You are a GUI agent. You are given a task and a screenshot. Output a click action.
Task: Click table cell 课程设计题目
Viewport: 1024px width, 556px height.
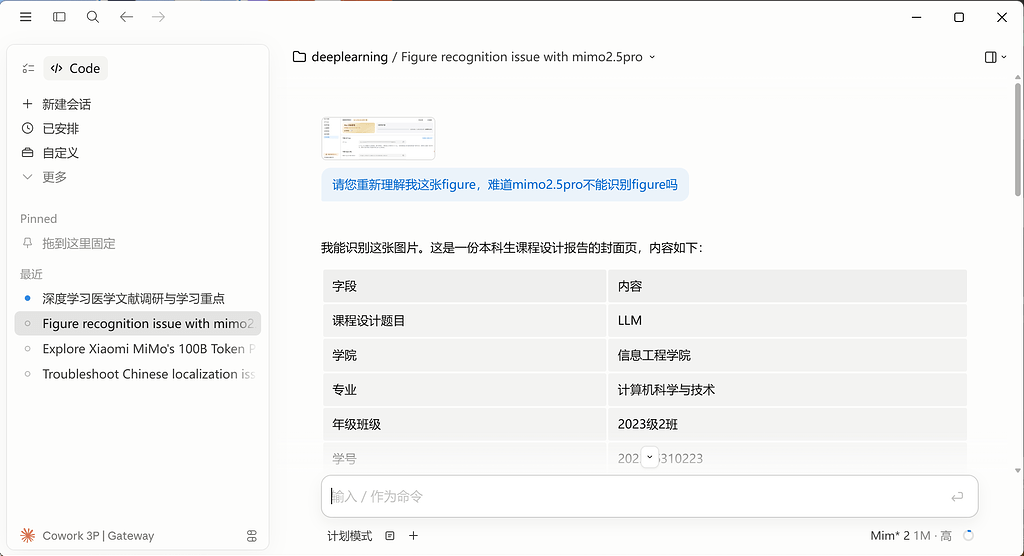(464, 320)
